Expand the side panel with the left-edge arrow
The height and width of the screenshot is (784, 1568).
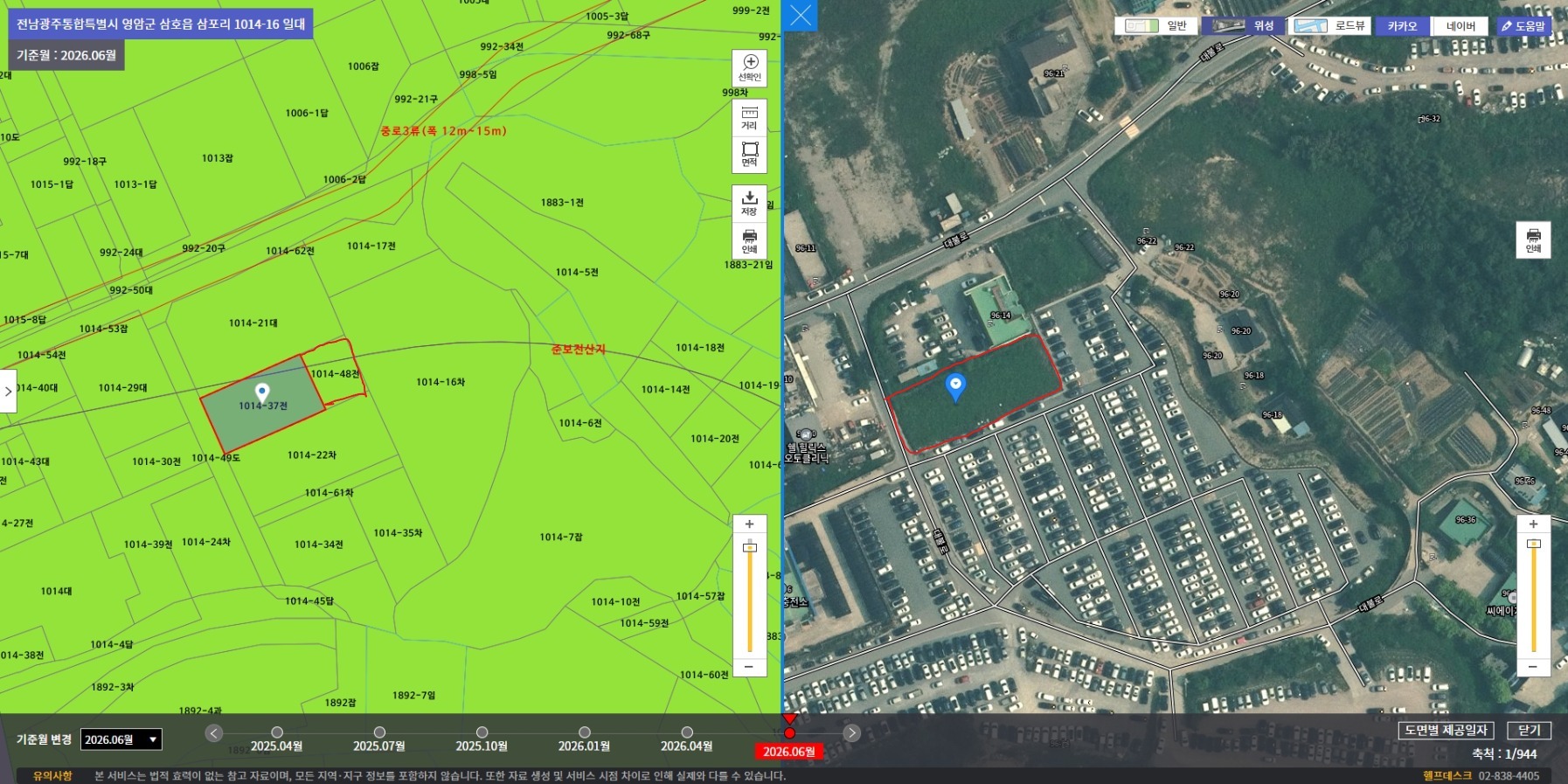click(8, 392)
